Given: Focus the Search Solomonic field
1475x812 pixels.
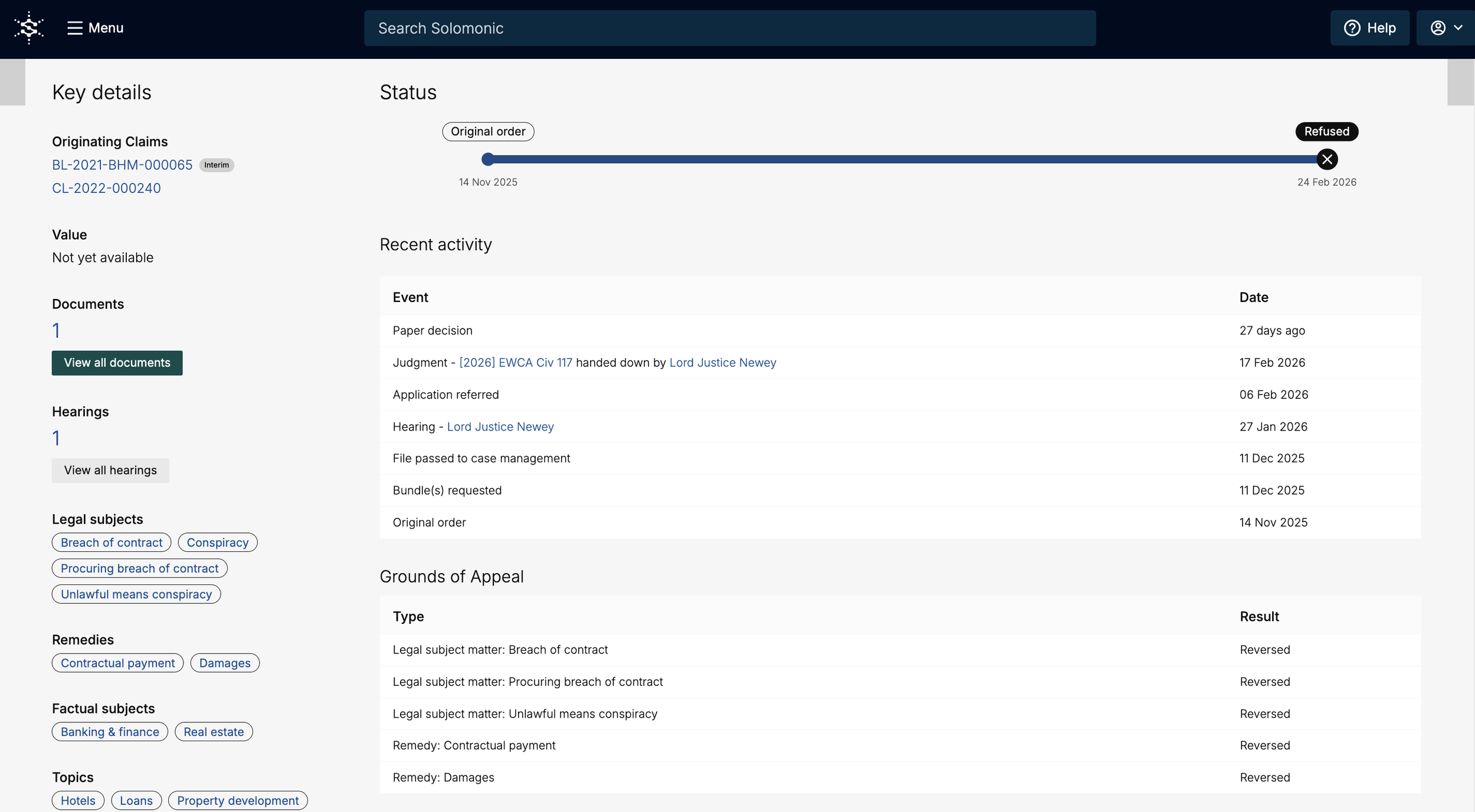Looking at the screenshot, I should (730, 28).
